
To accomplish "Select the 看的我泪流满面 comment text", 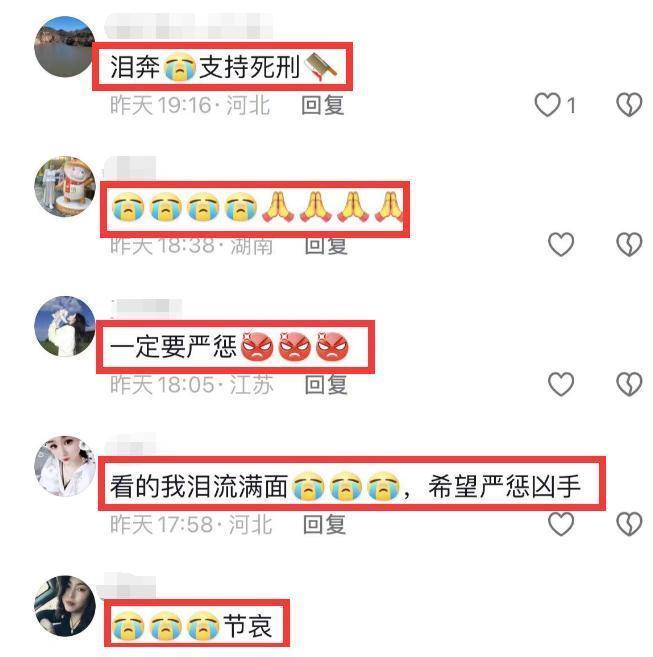I will coord(345,486).
